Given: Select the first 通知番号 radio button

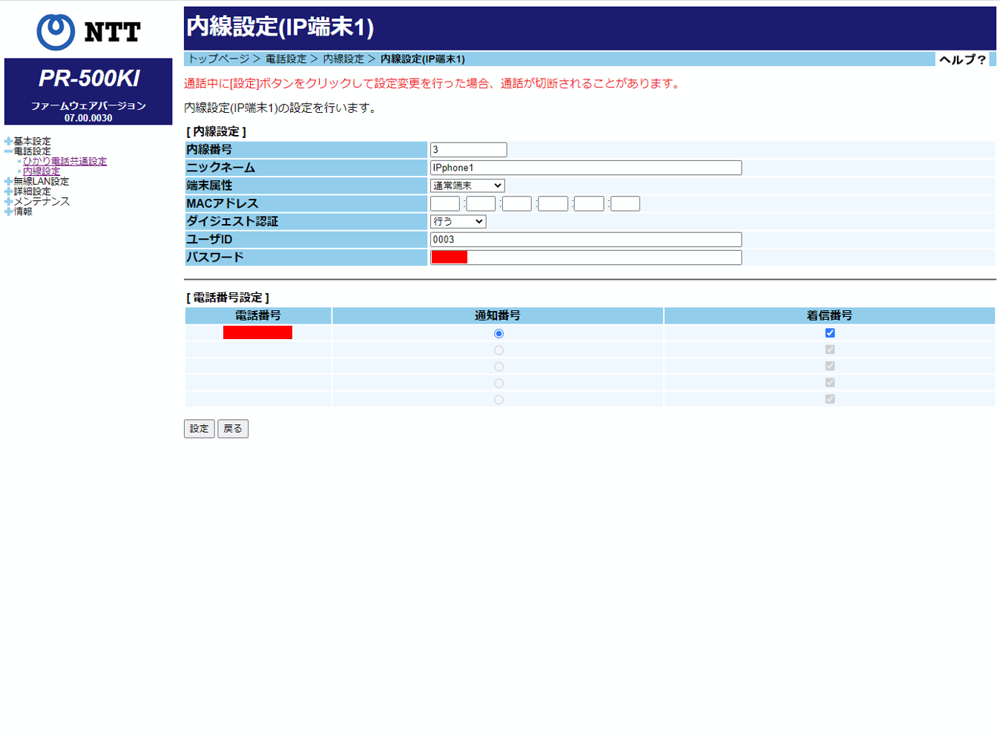Looking at the screenshot, I should (499, 334).
